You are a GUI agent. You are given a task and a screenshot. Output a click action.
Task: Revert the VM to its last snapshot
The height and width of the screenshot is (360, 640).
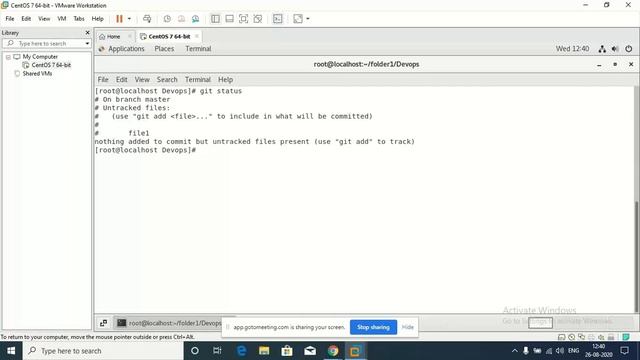(181, 19)
